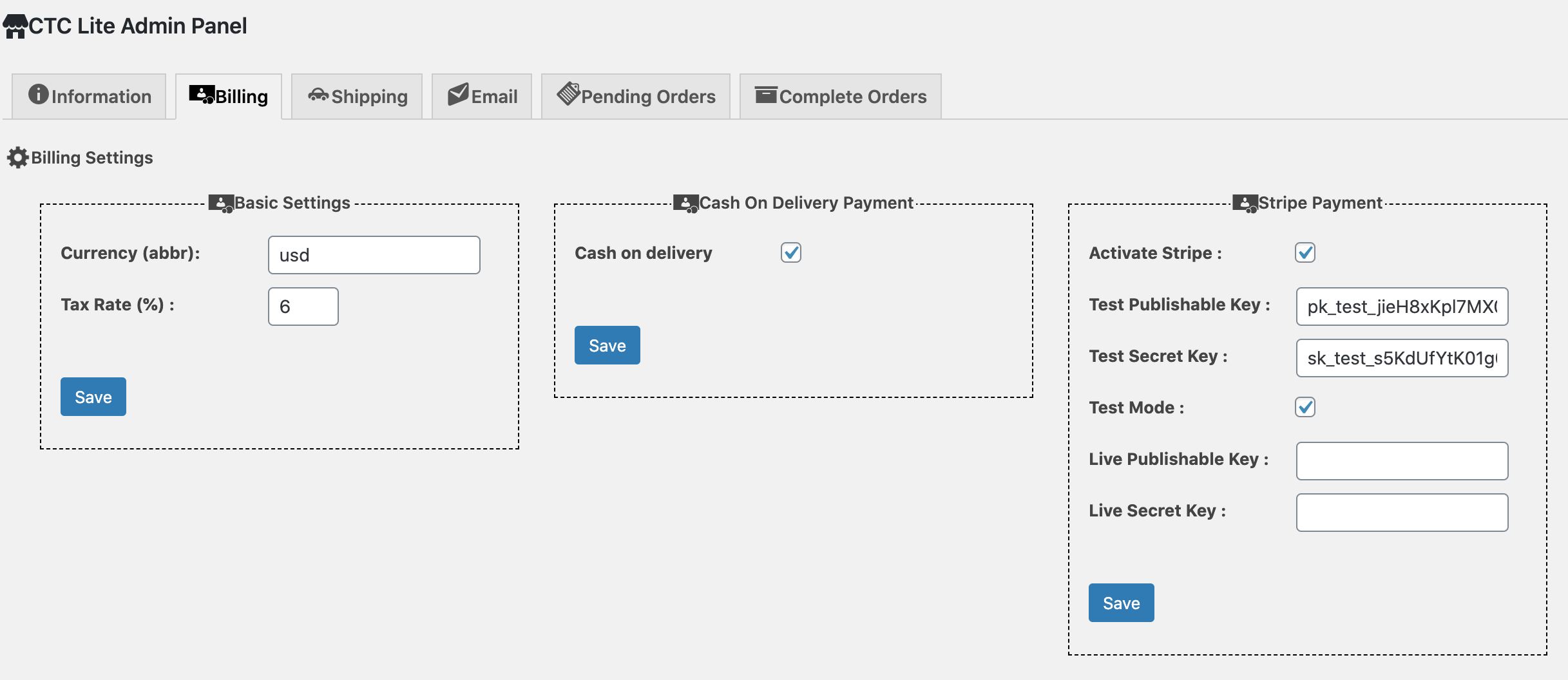The width and height of the screenshot is (1568, 680).
Task: Click the Cash On Delivery Payment header icon
Action: coord(685,203)
